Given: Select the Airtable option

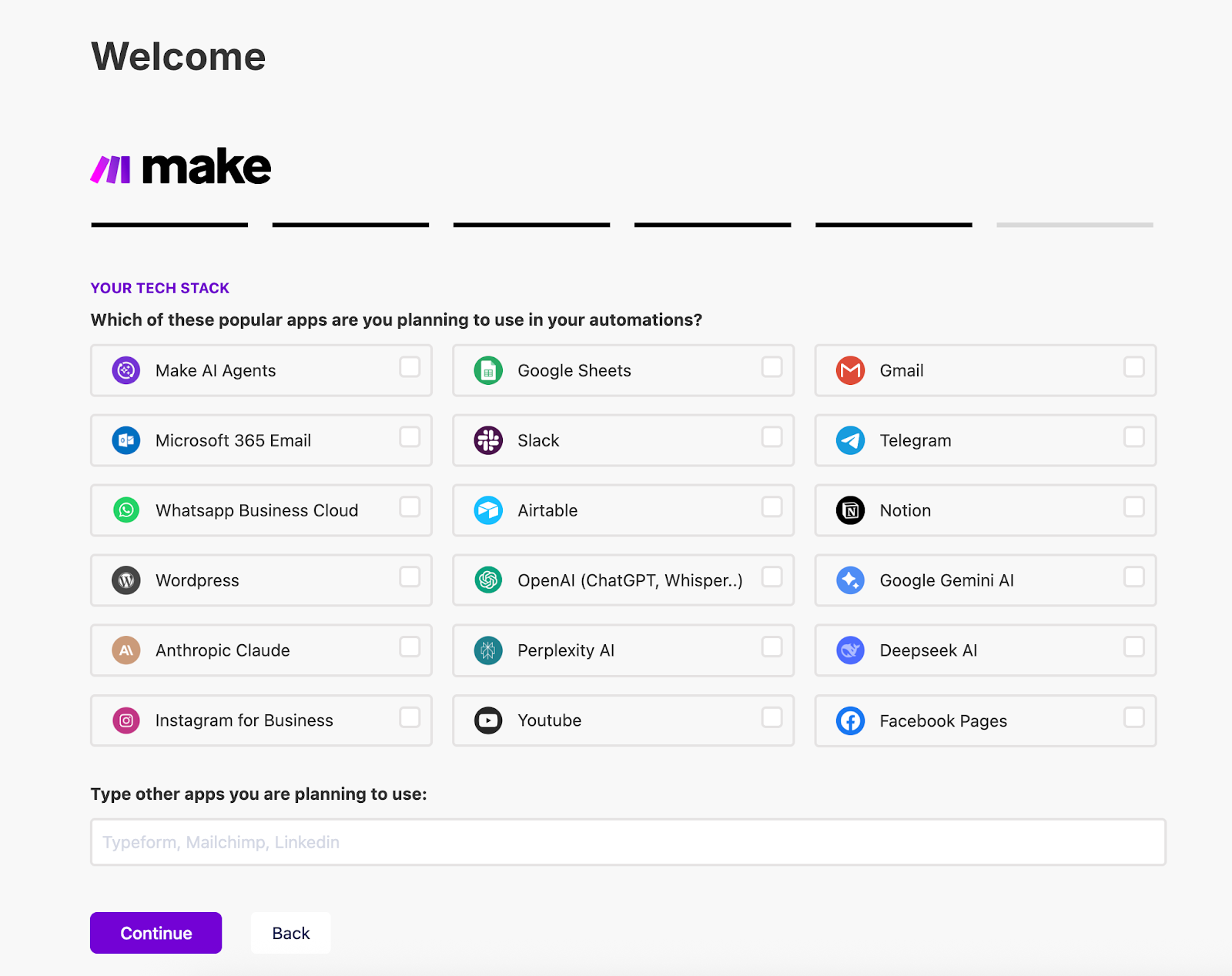Looking at the screenshot, I should [622, 510].
